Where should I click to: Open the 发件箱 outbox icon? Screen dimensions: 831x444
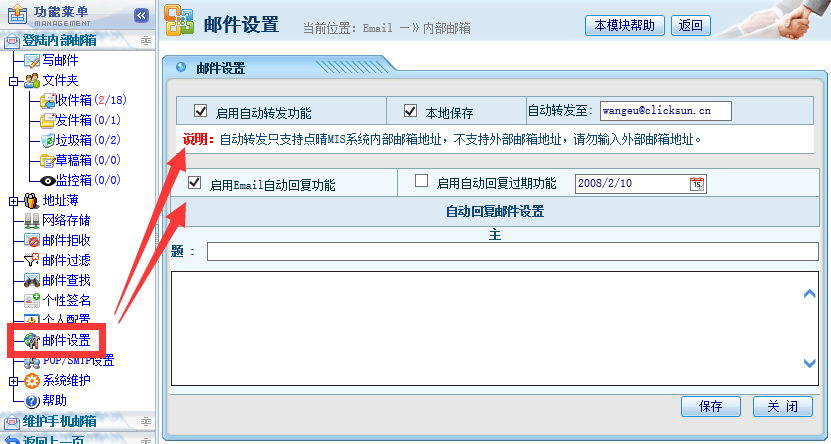[x=48, y=121]
